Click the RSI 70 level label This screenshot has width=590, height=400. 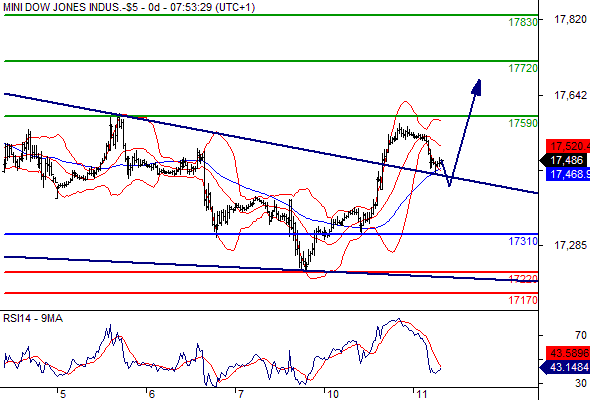pos(581,335)
